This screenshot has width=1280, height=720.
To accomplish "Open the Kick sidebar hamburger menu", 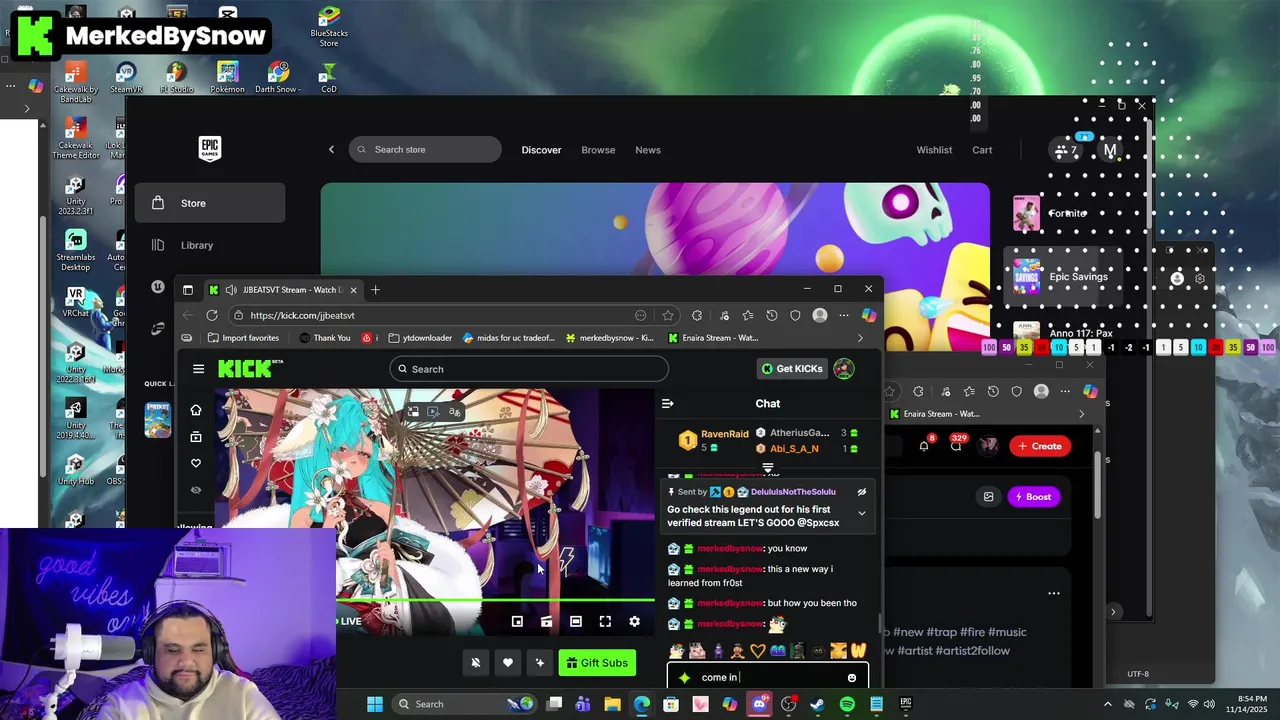I will [198, 369].
